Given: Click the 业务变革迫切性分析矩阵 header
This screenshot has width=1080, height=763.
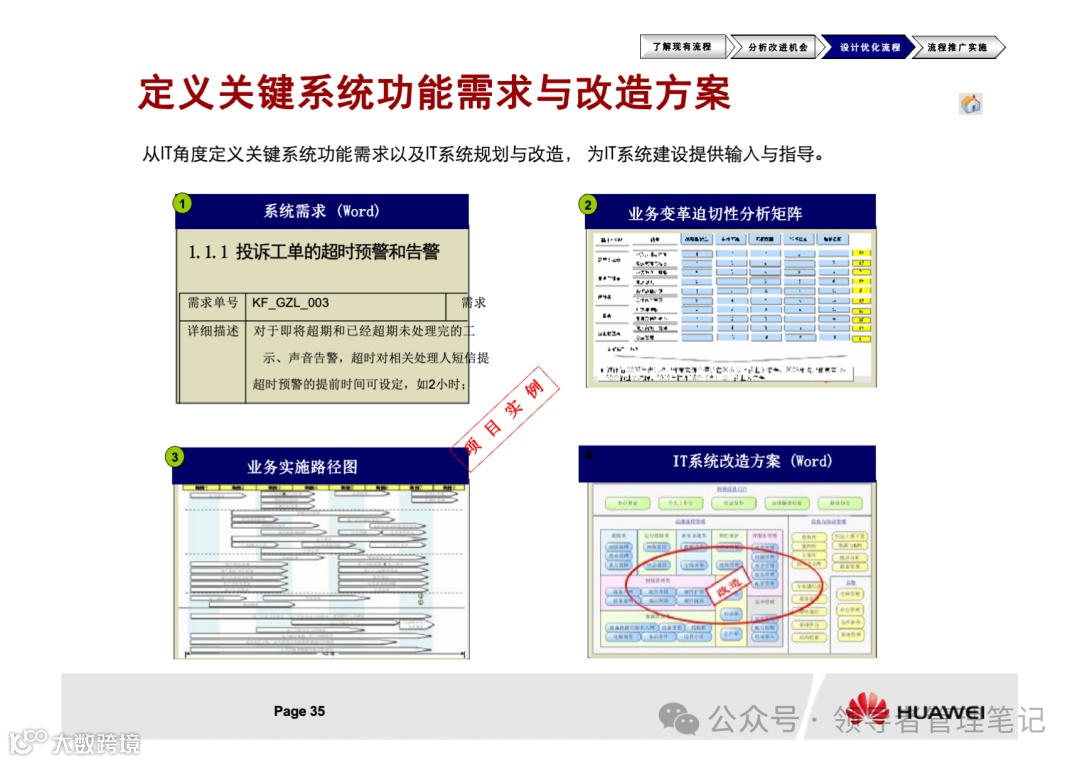Looking at the screenshot, I should [x=731, y=212].
